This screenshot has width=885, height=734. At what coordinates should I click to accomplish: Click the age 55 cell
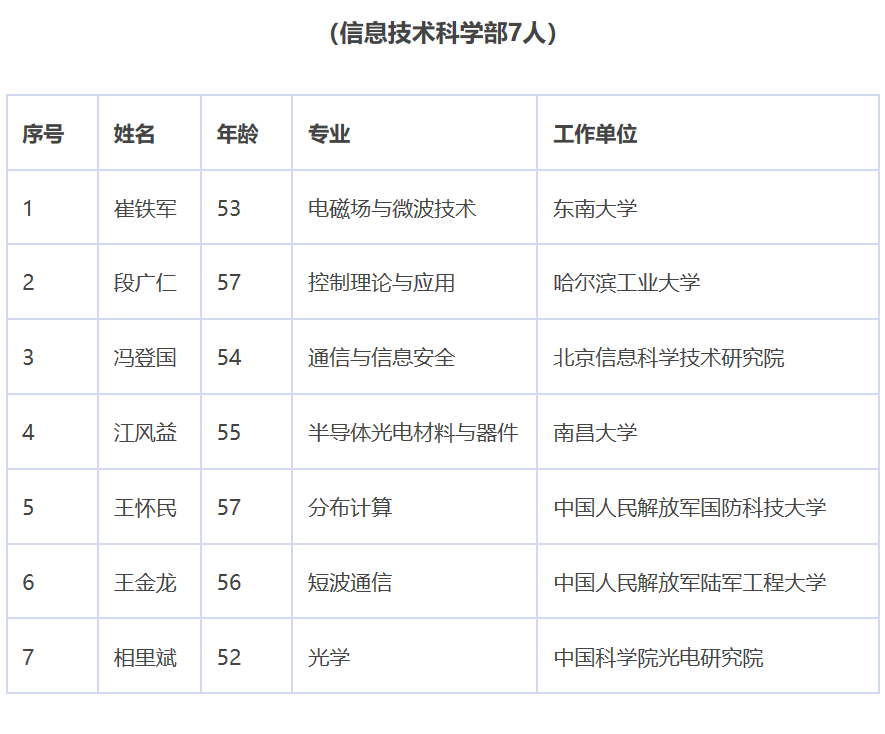coord(229,432)
